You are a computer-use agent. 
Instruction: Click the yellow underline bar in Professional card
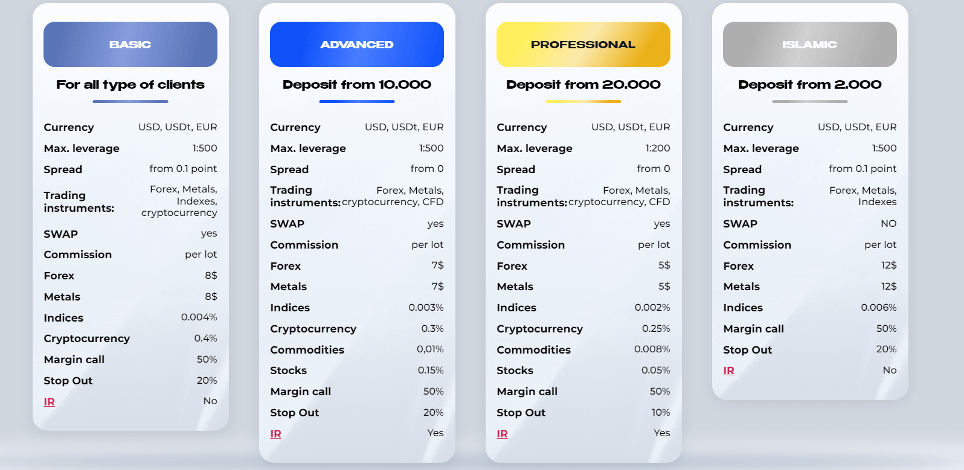(583, 101)
